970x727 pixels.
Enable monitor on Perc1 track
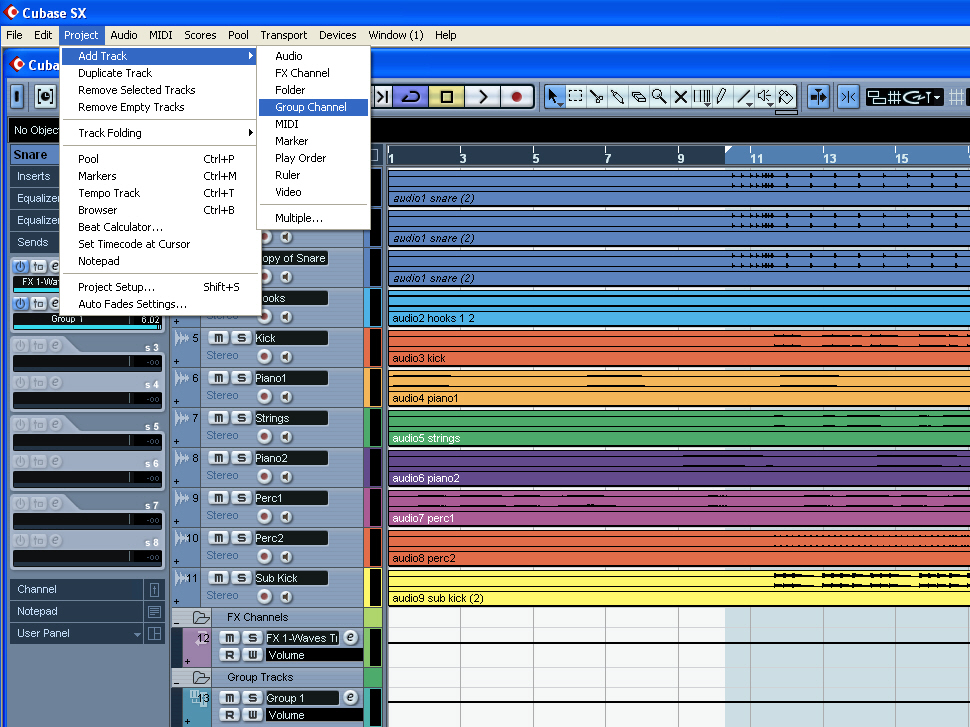[286, 517]
